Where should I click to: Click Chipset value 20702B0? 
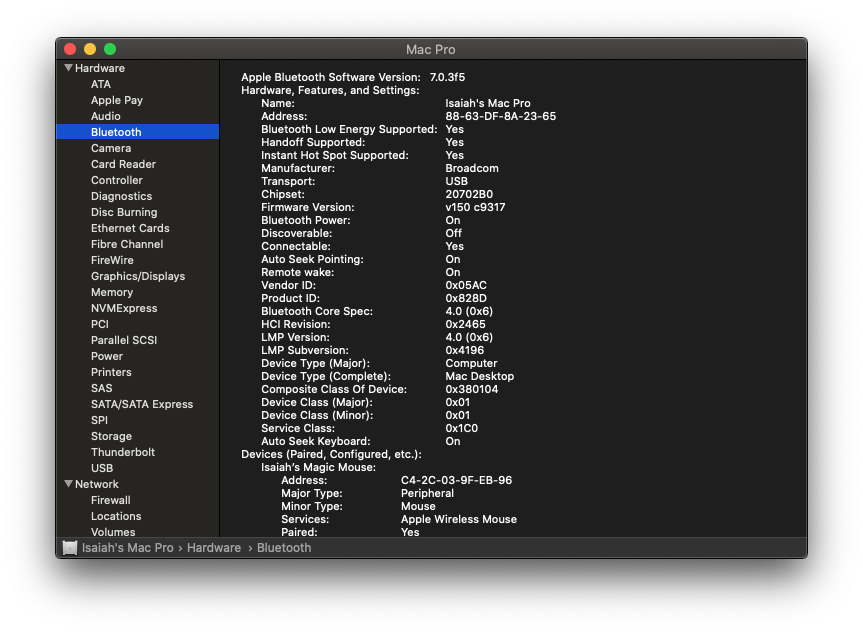(x=469, y=194)
